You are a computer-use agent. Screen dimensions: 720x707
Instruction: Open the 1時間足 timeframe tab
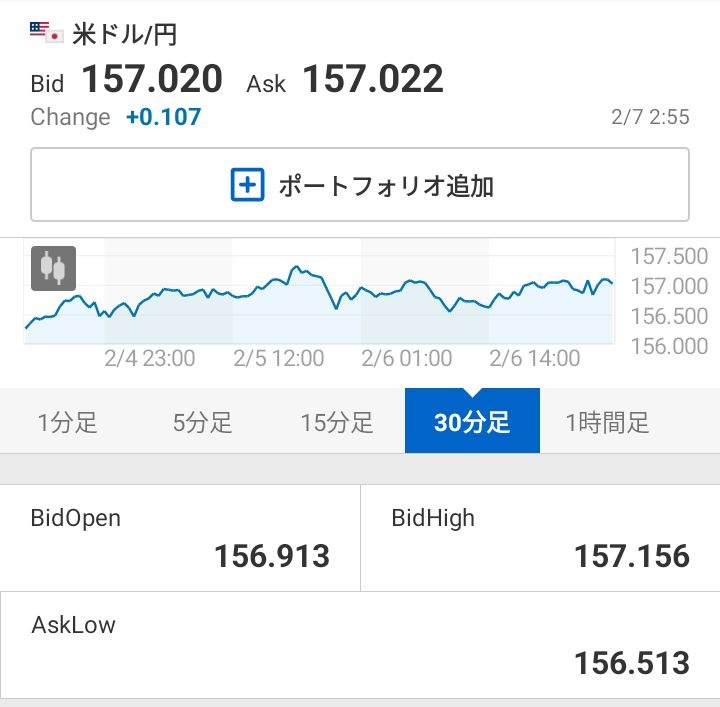(607, 422)
